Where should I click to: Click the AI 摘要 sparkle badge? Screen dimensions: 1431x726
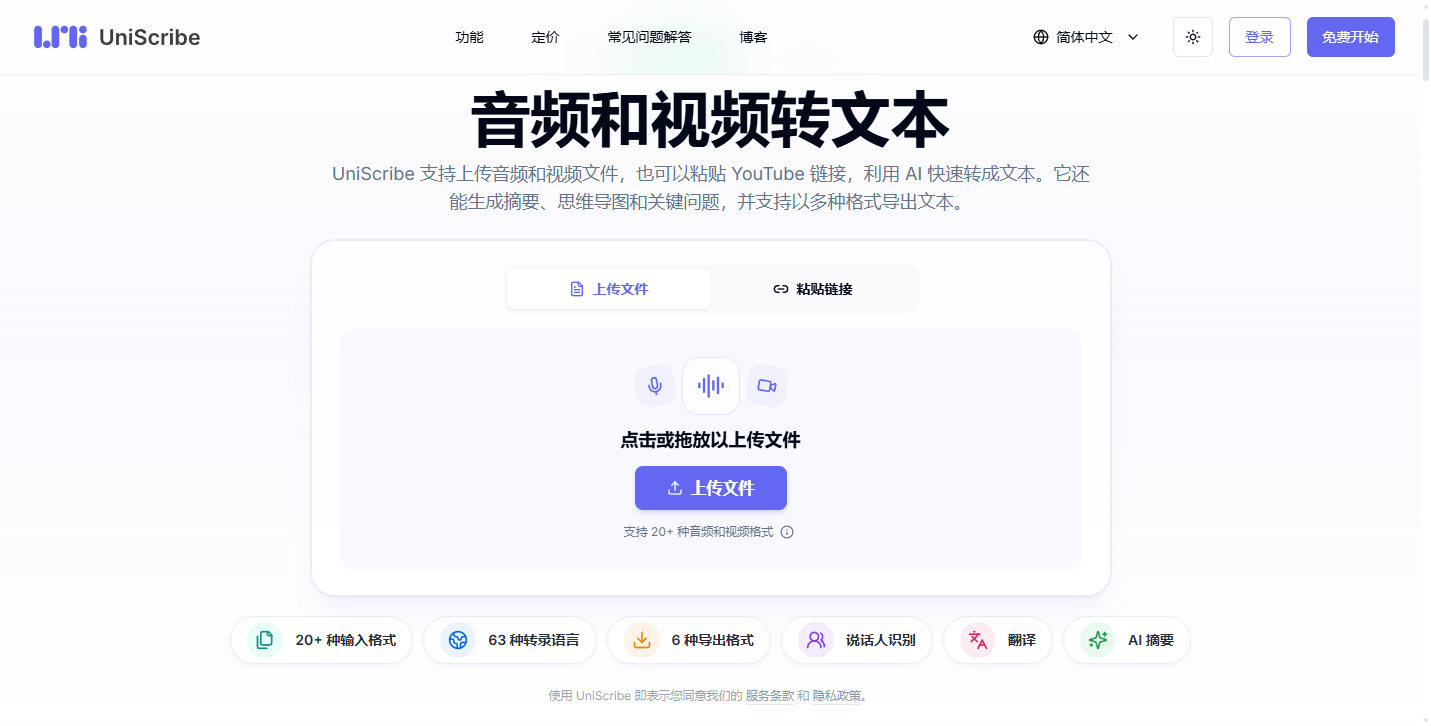[1127, 640]
